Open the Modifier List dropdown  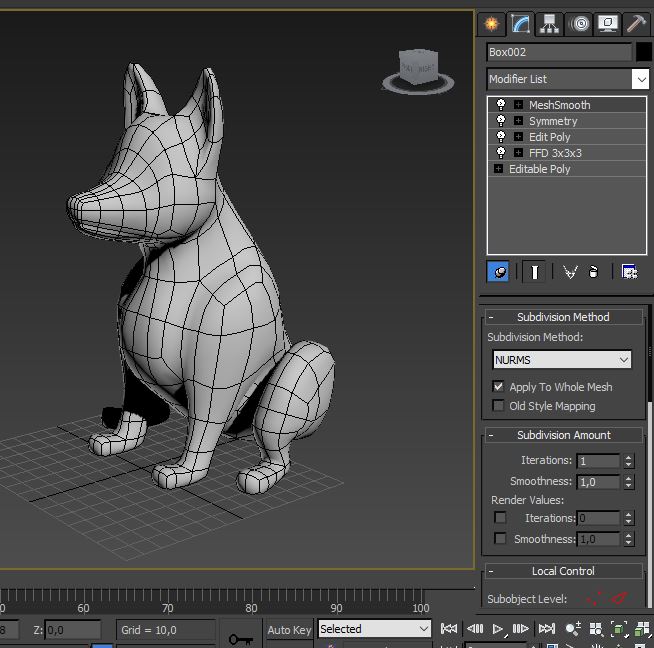[x=640, y=79]
